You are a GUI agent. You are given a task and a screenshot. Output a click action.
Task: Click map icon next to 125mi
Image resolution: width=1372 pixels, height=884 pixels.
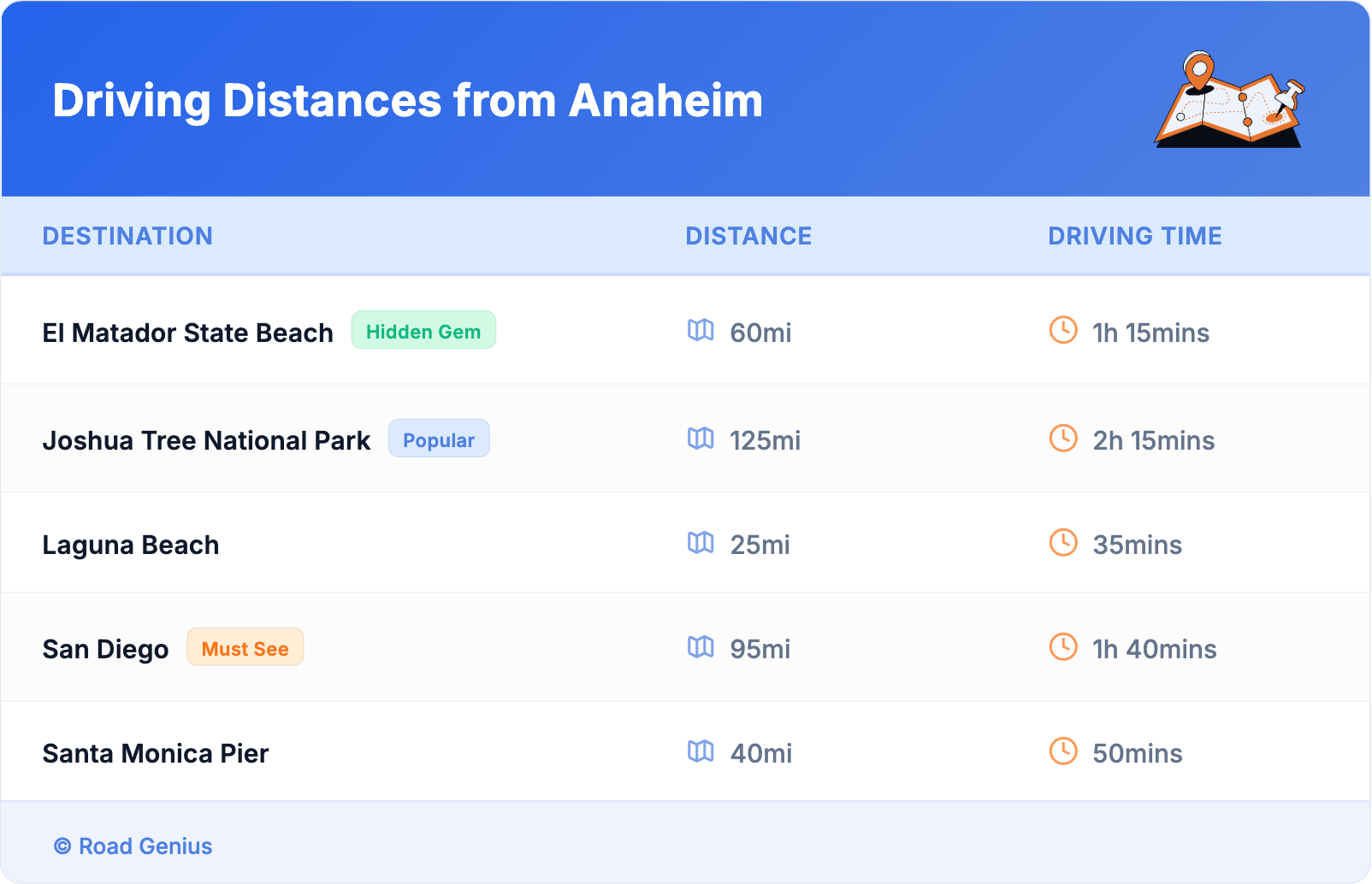click(701, 439)
